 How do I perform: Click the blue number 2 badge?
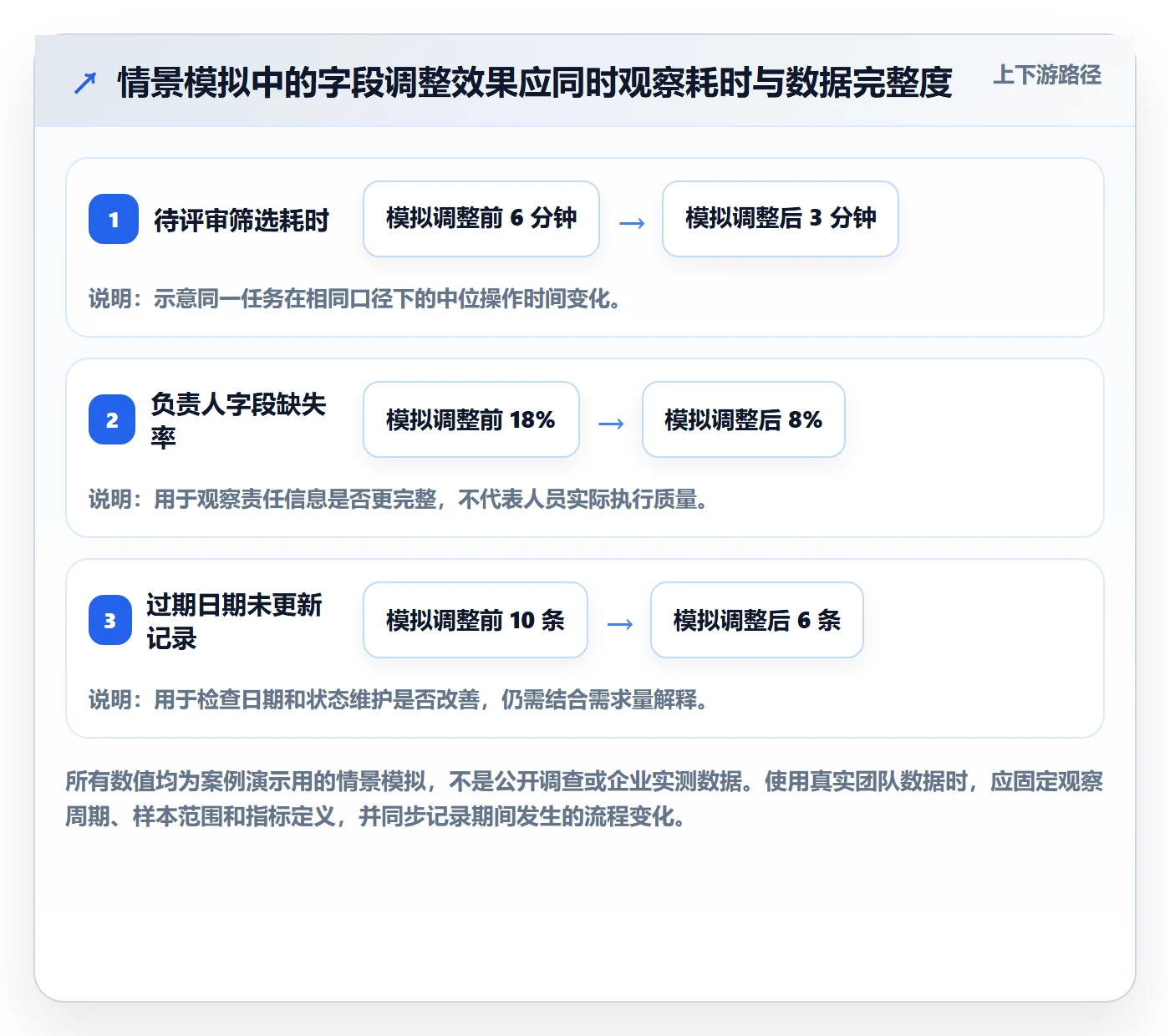(112, 419)
